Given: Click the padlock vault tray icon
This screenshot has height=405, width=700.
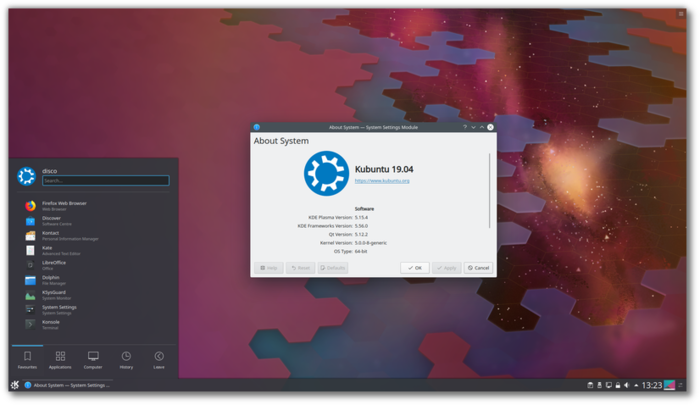Looking at the screenshot, I should pos(618,385).
